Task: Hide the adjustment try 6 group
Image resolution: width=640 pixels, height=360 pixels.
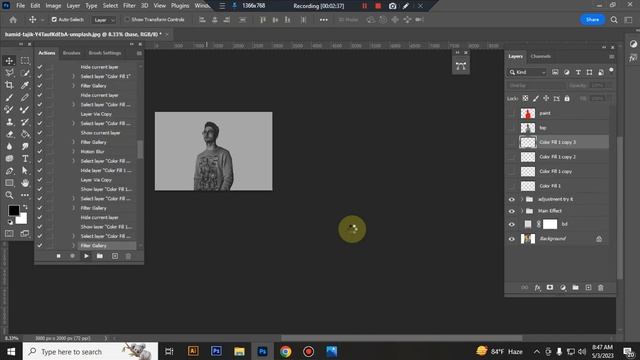Action: (512, 200)
